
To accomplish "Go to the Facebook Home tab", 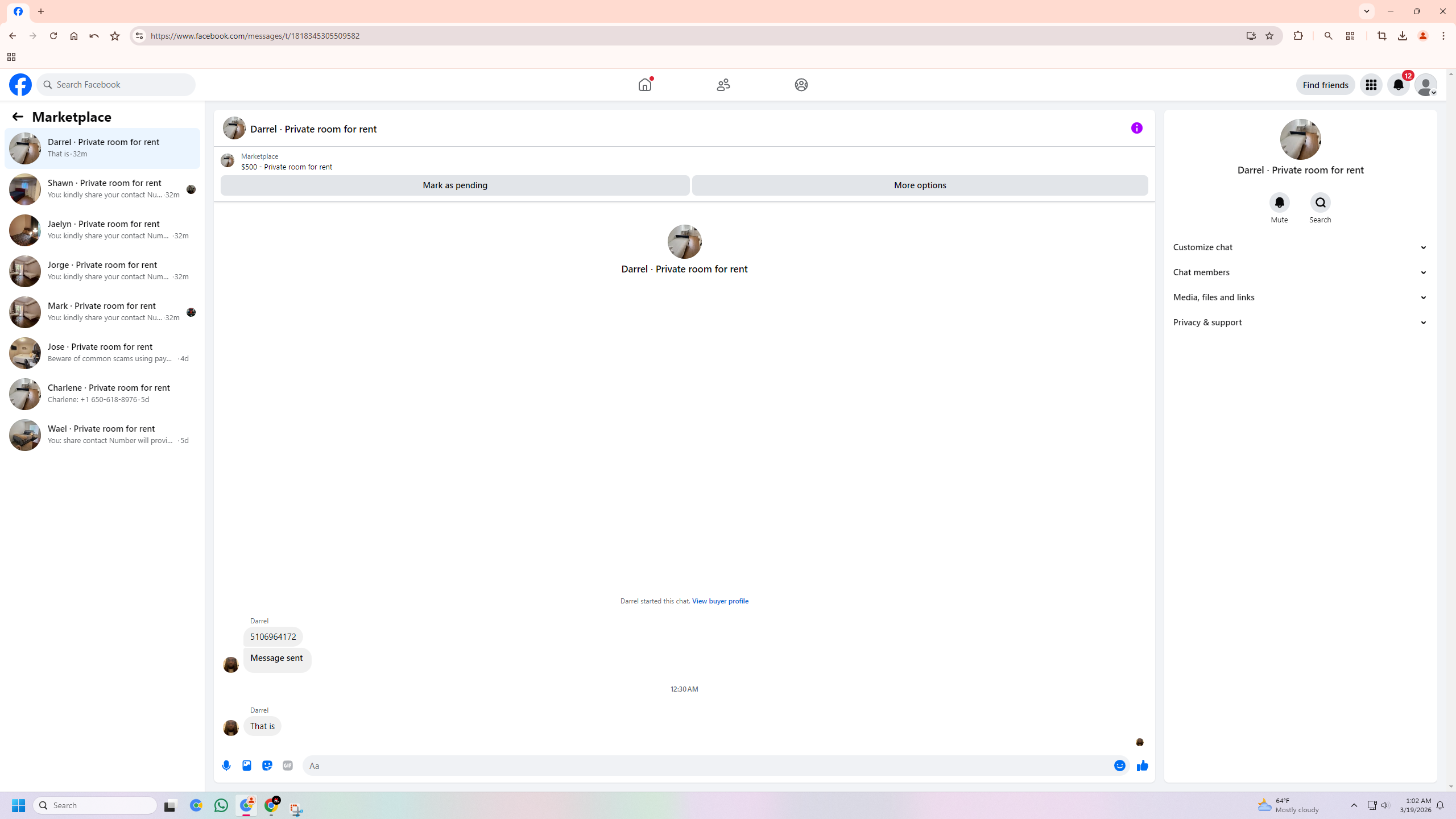I will click(x=644, y=85).
